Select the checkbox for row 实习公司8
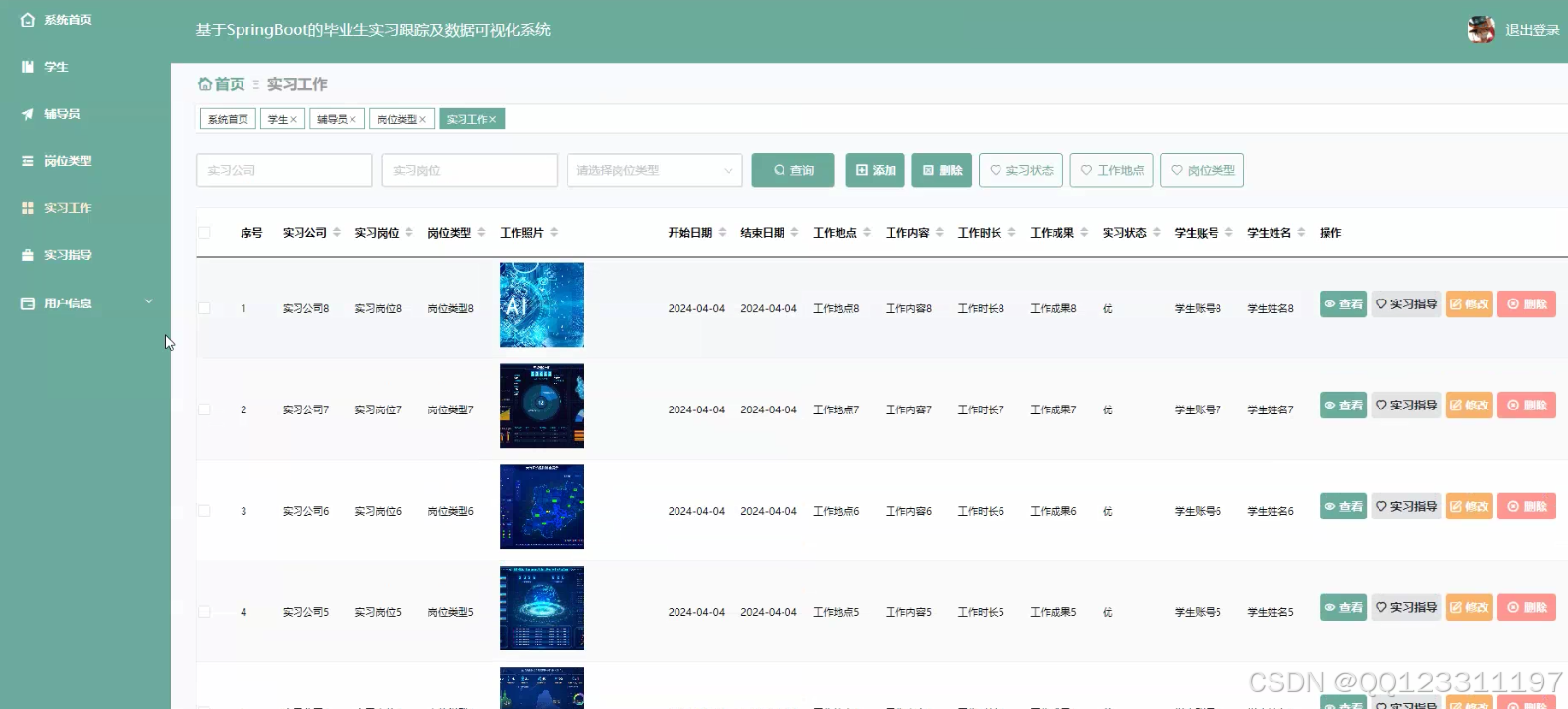 [x=204, y=308]
